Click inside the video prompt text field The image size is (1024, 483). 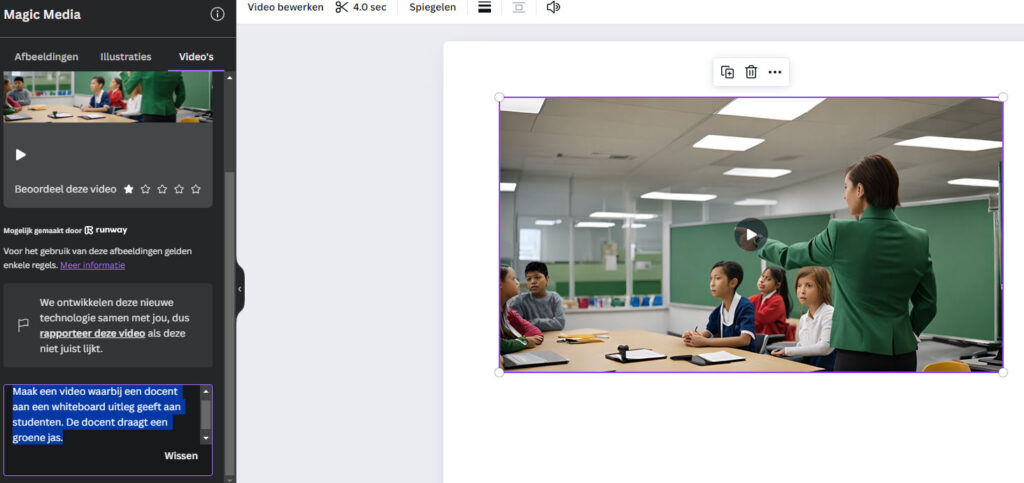point(104,414)
